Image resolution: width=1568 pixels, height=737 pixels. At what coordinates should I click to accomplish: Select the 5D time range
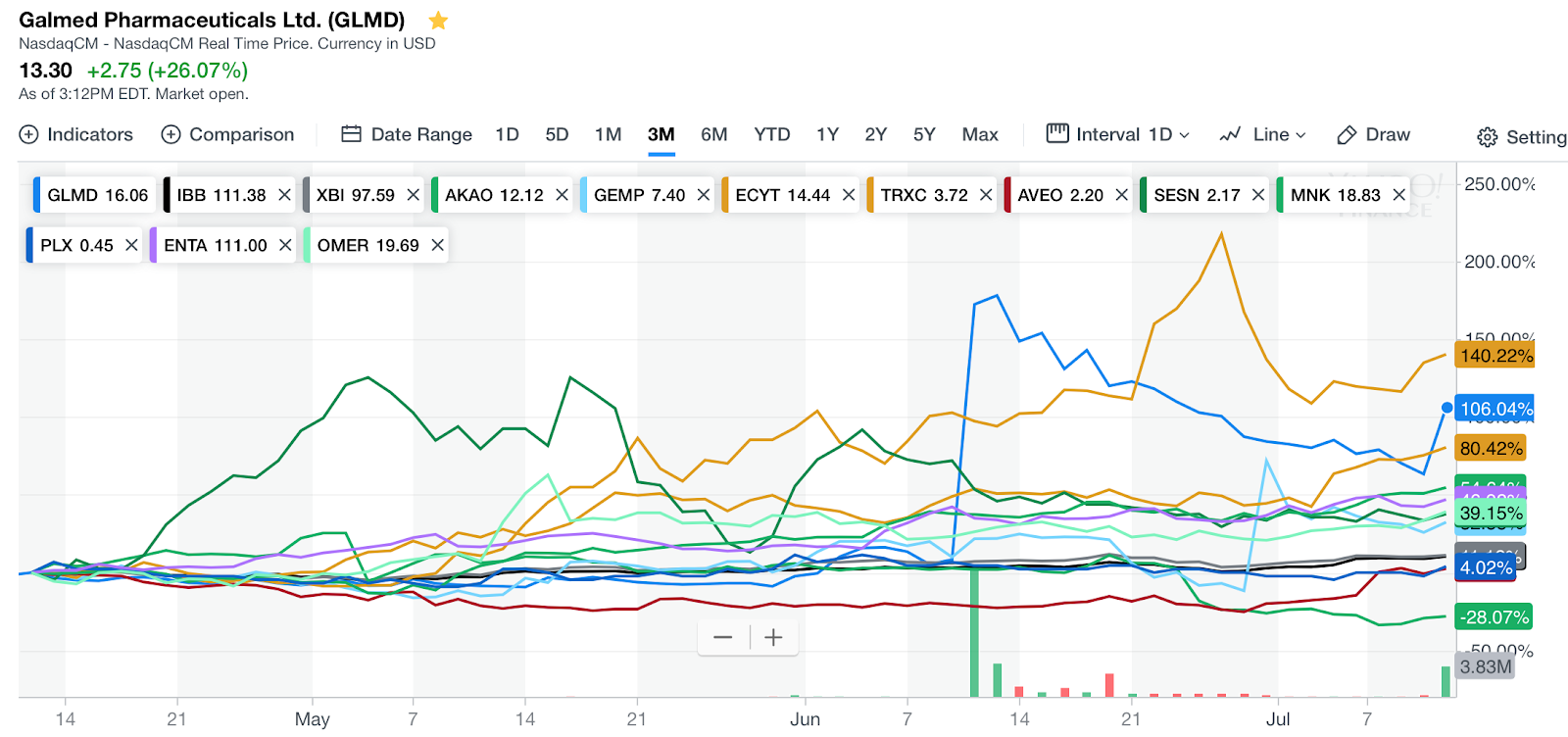pyautogui.click(x=557, y=134)
